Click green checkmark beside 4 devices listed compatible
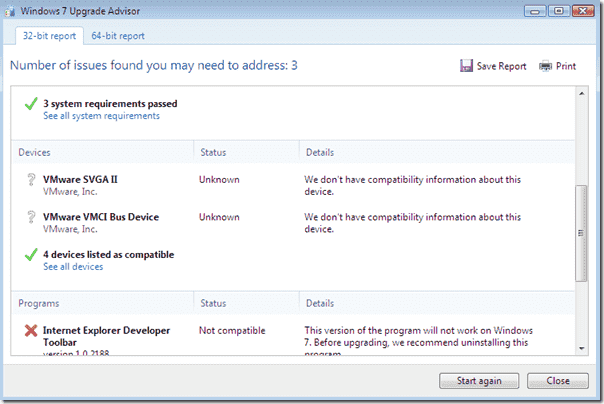The width and height of the screenshot is (604, 404). (x=31, y=255)
